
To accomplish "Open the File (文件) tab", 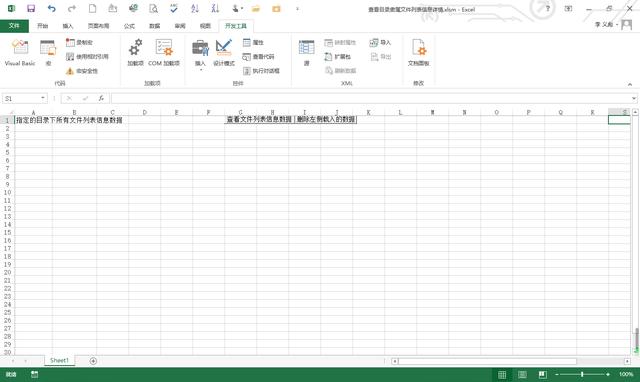I will coord(14,26).
